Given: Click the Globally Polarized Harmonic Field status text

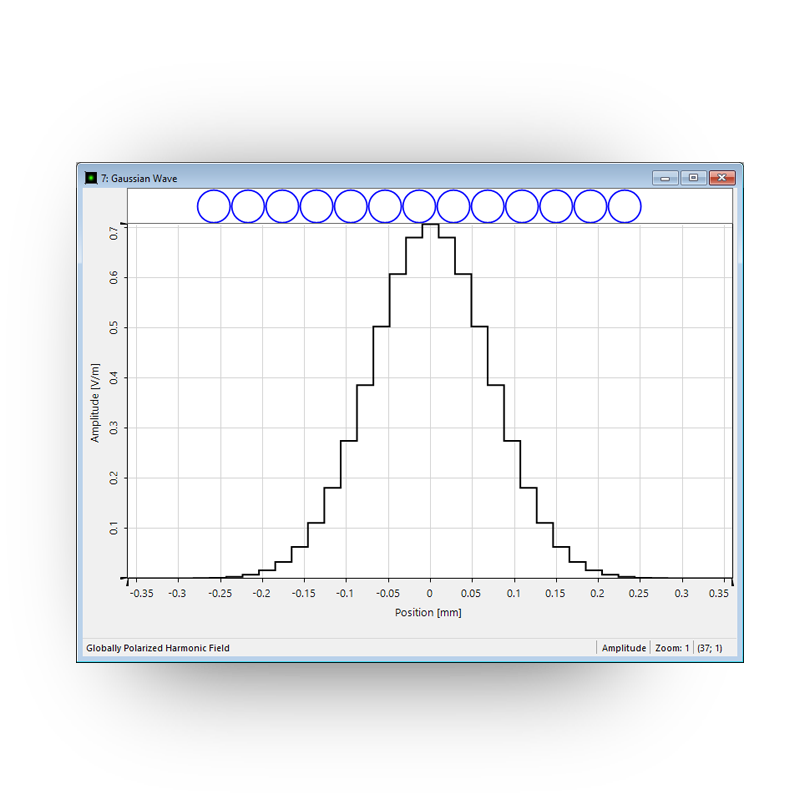Looking at the screenshot, I should (158, 648).
